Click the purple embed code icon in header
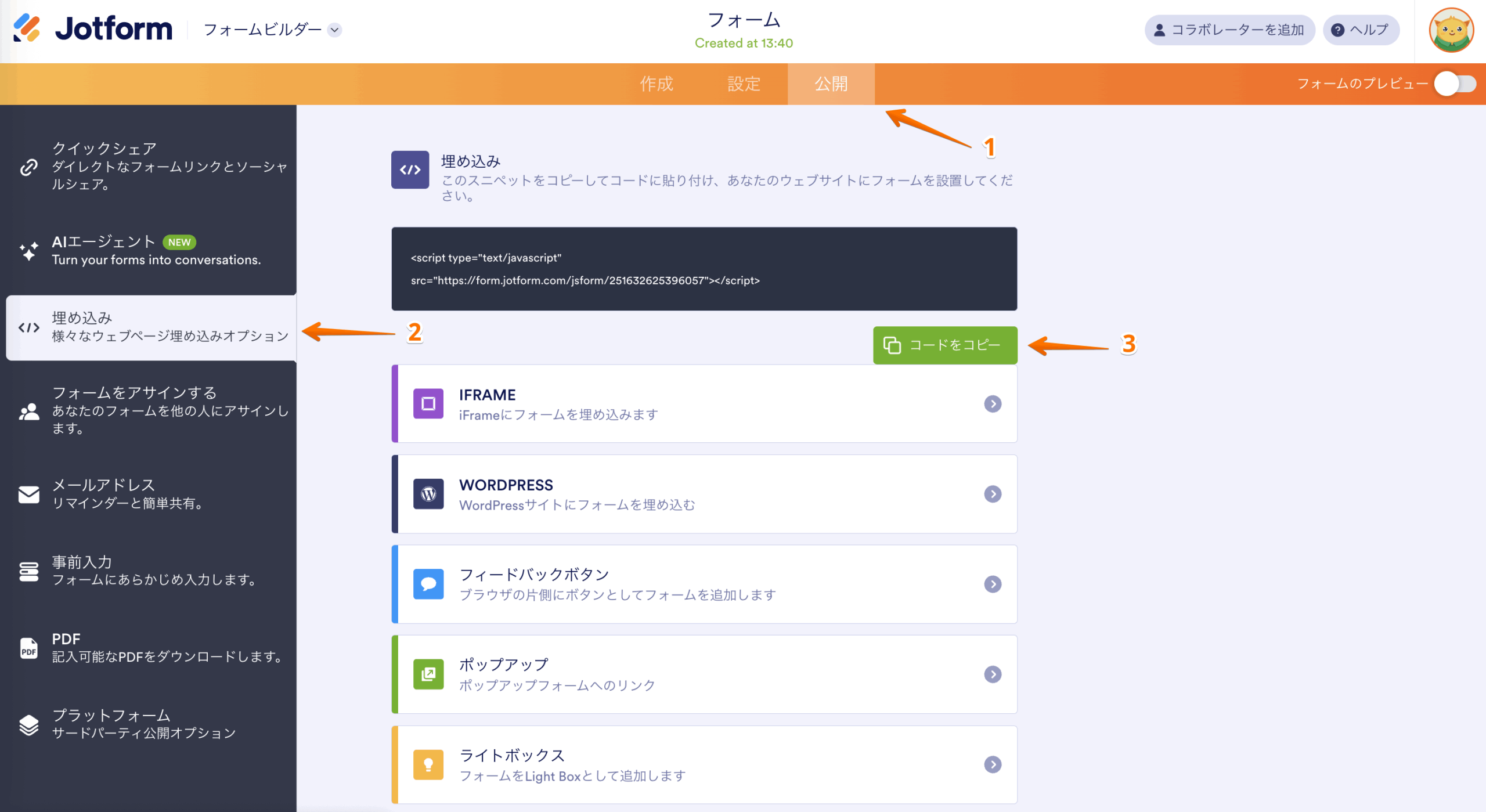Image resolution: width=1486 pixels, height=812 pixels. (x=410, y=169)
